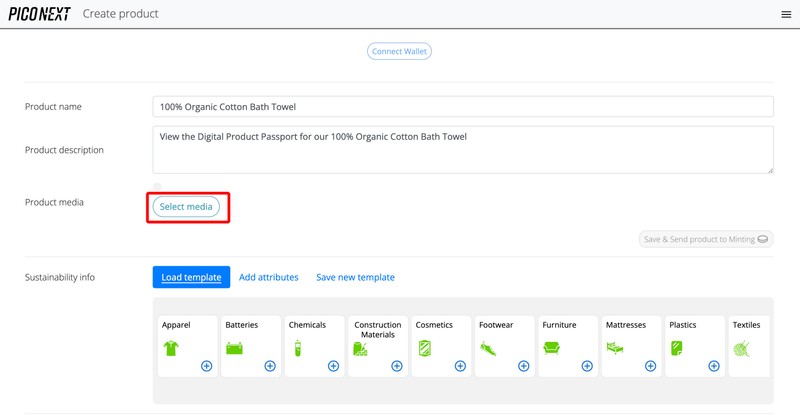Add the Batteries template plus icon
The width and height of the screenshot is (800, 418).
[x=270, y=366]
